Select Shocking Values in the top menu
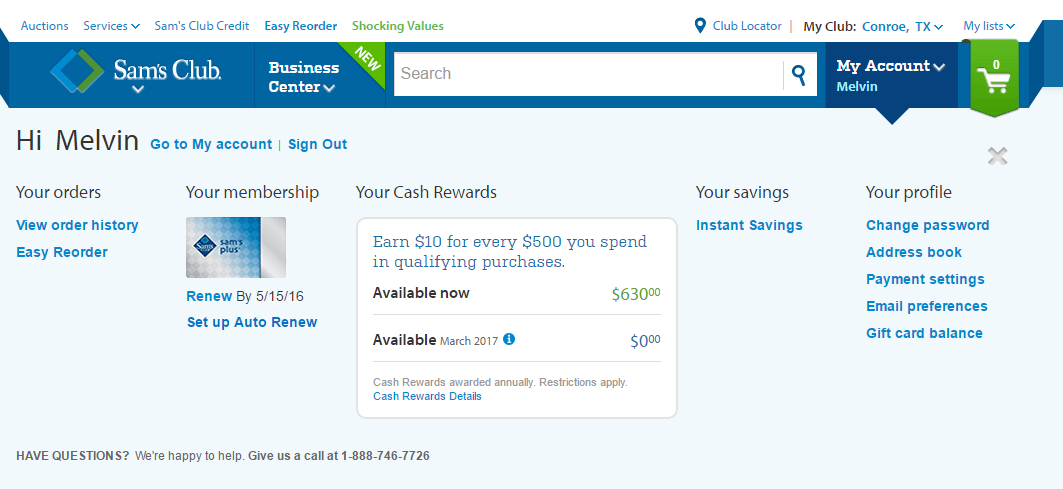Screen dimensions: 1063x489 398,26
